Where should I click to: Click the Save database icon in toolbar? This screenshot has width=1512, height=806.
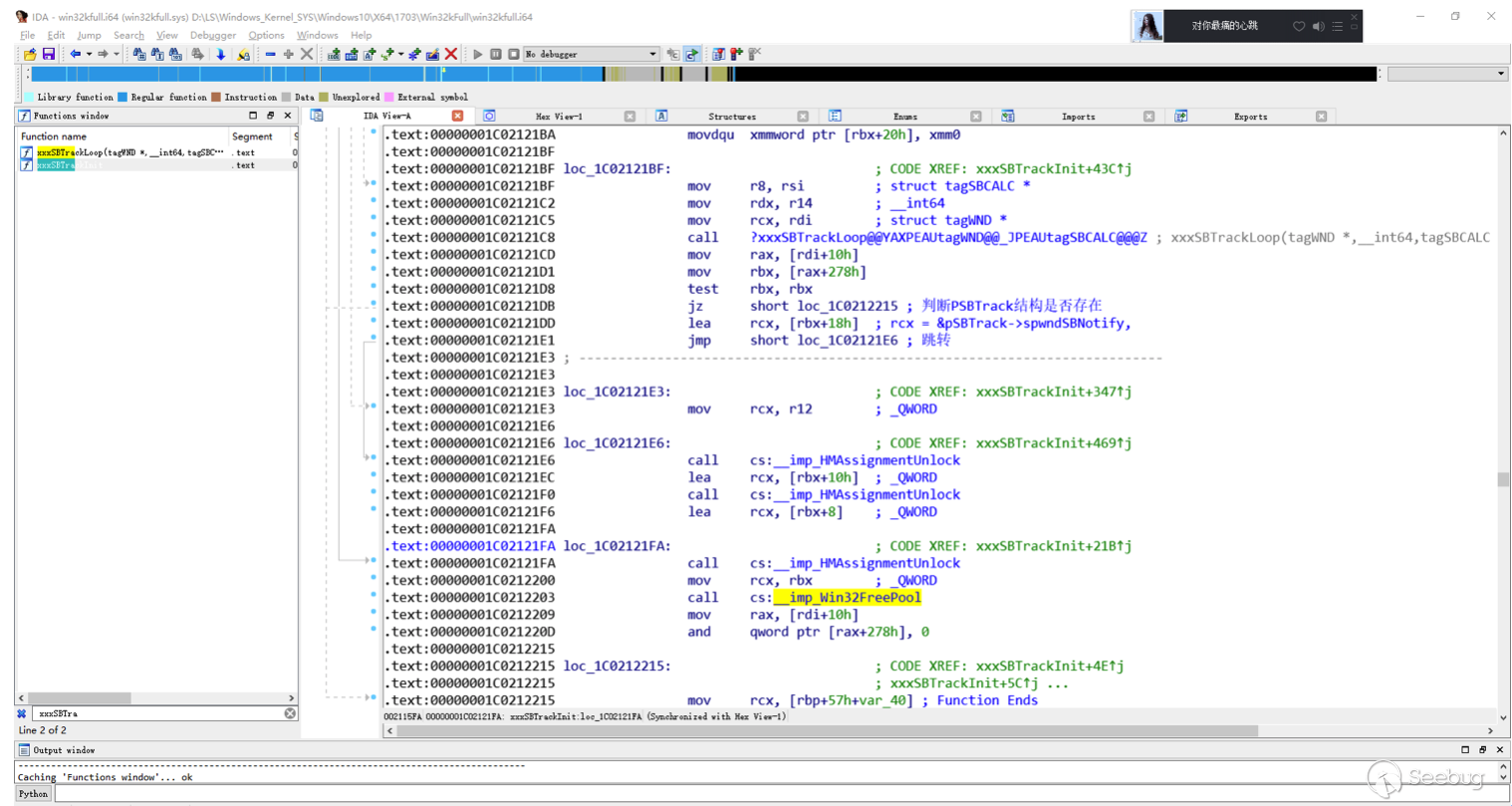pyautogui.click(x=48, y=55)
